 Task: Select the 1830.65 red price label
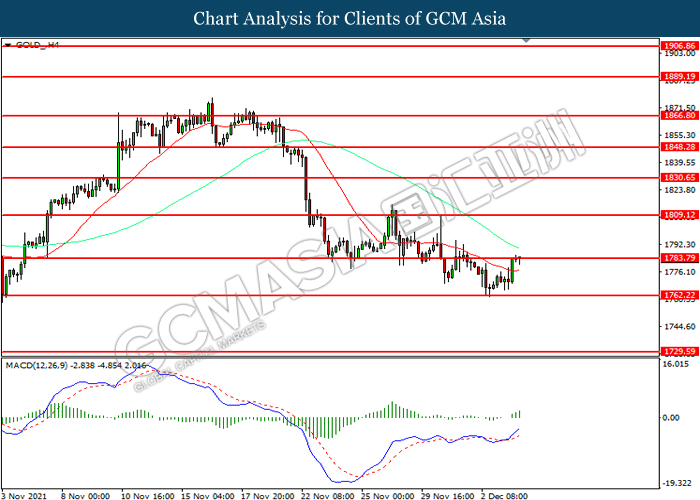point(679,178)
